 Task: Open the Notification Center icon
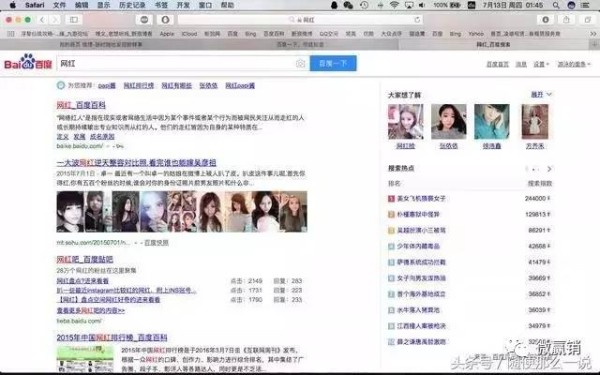click(x=585, y=5)
